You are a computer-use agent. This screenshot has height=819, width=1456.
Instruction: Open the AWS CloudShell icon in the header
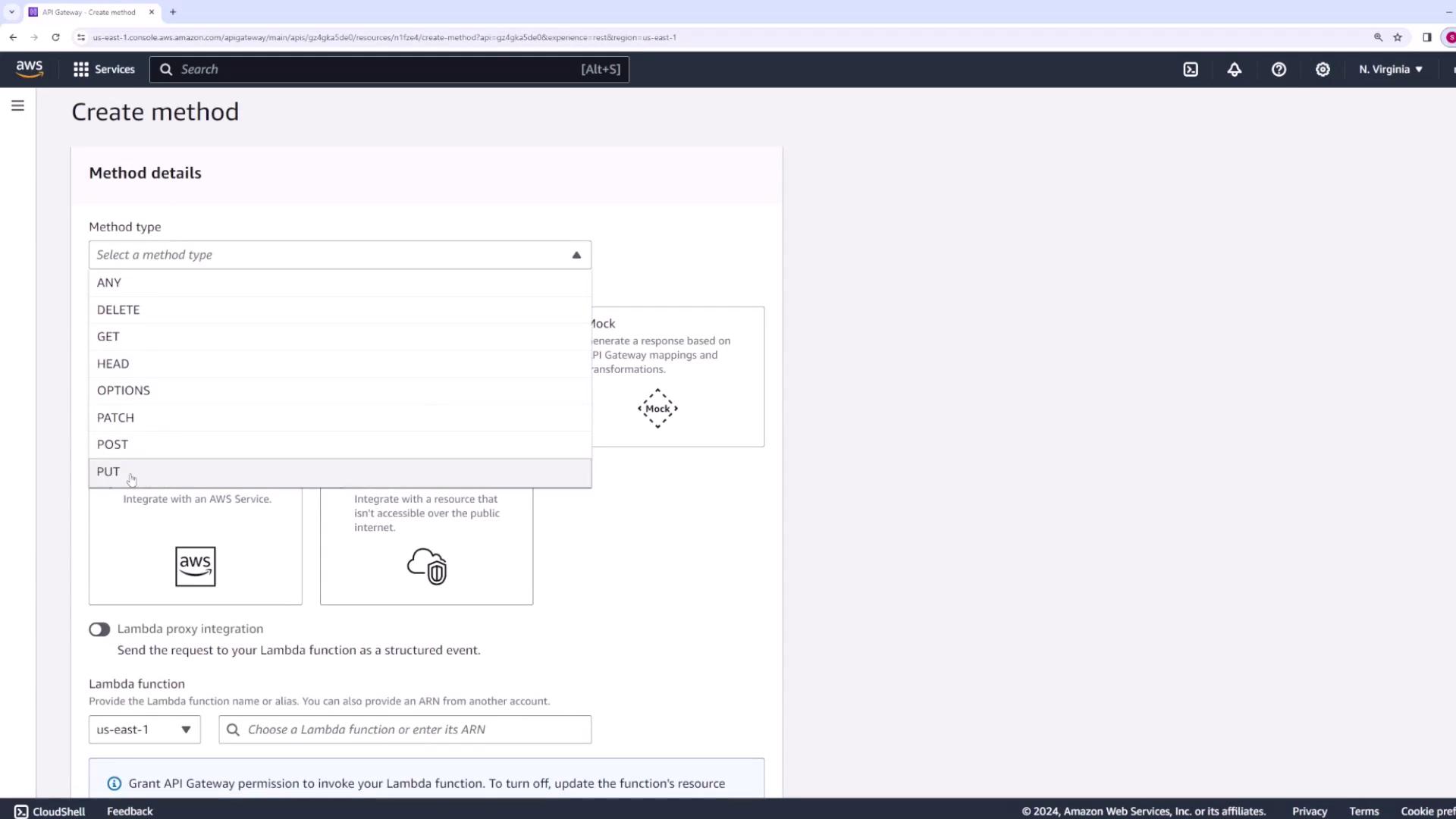click(x=1191, y=69)
